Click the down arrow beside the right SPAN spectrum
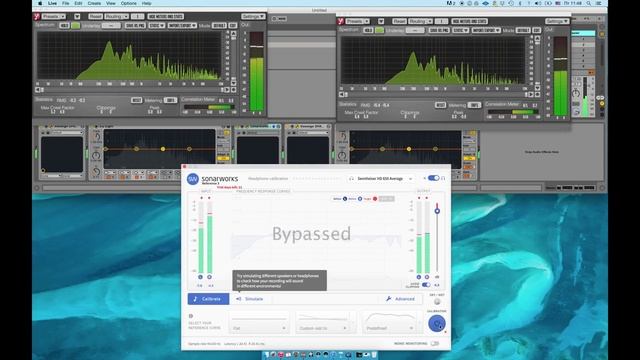Image resolution: width=640 pixels, height=360 pixels. 538,87
